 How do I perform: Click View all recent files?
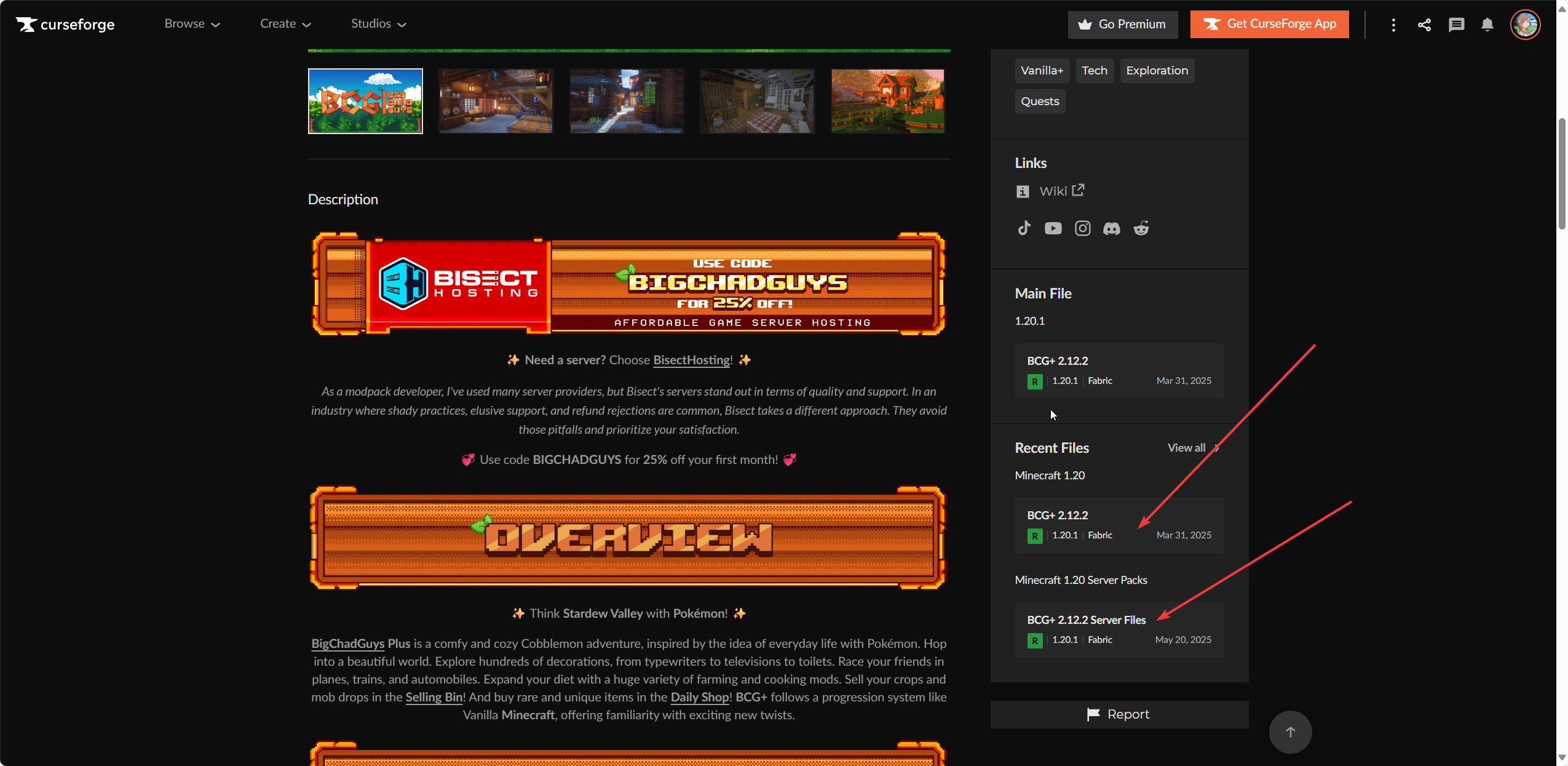coord(1193,448)
